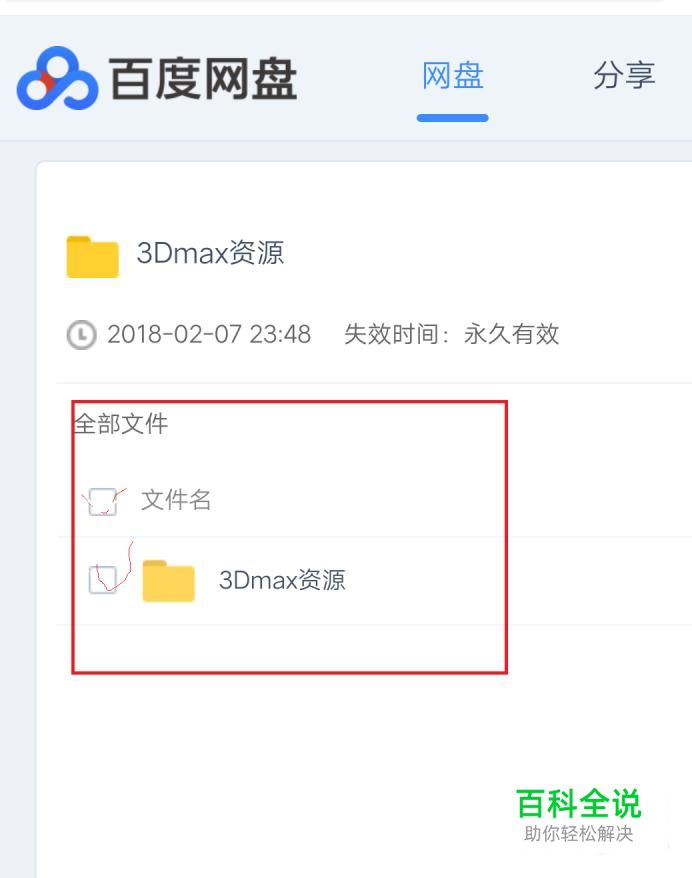
Task: Click the 2018-02-07 23:48 timestamp
Action: pos(209,334)
